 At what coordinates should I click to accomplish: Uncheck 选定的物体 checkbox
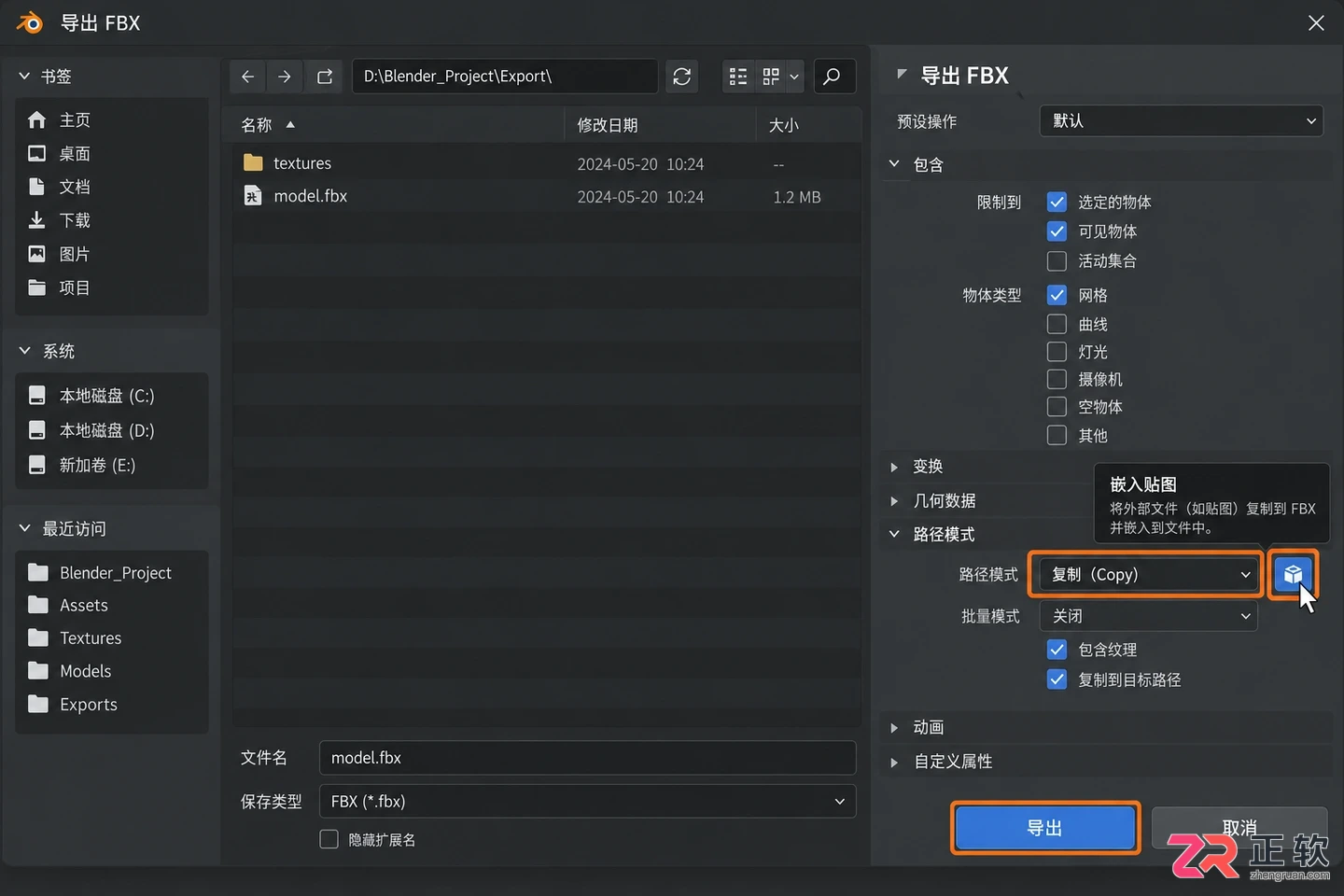(1057, 202)
